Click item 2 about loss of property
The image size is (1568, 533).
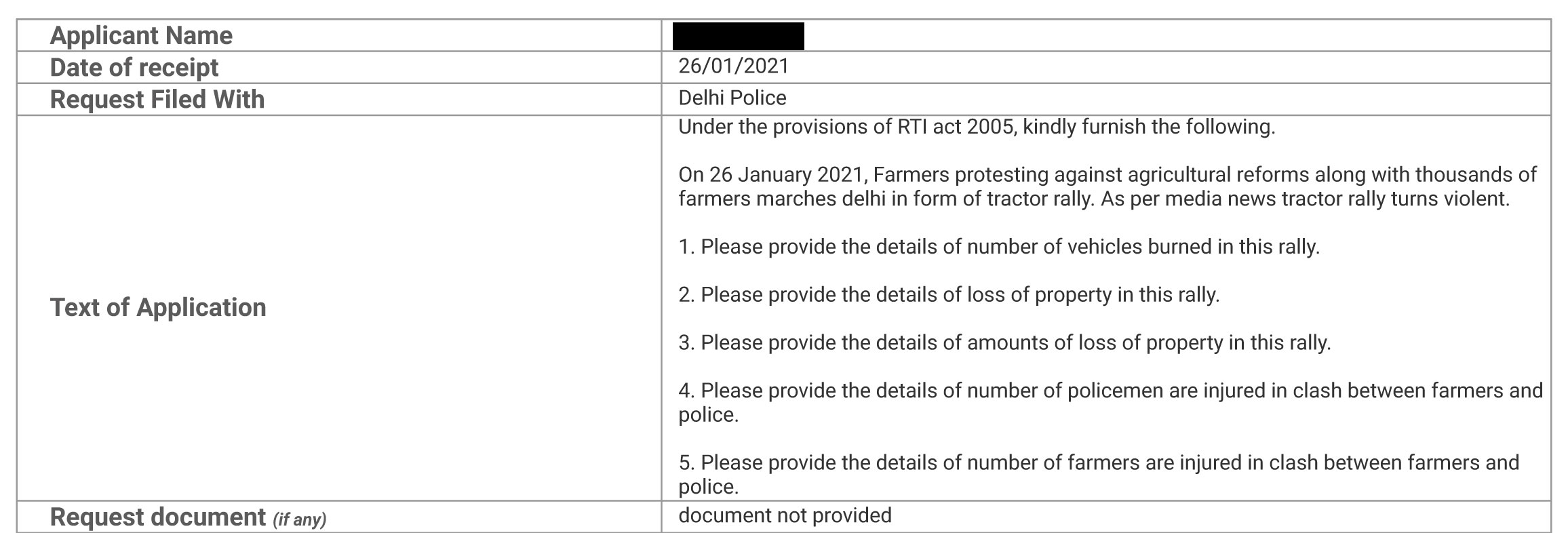[x=949, y=294]
